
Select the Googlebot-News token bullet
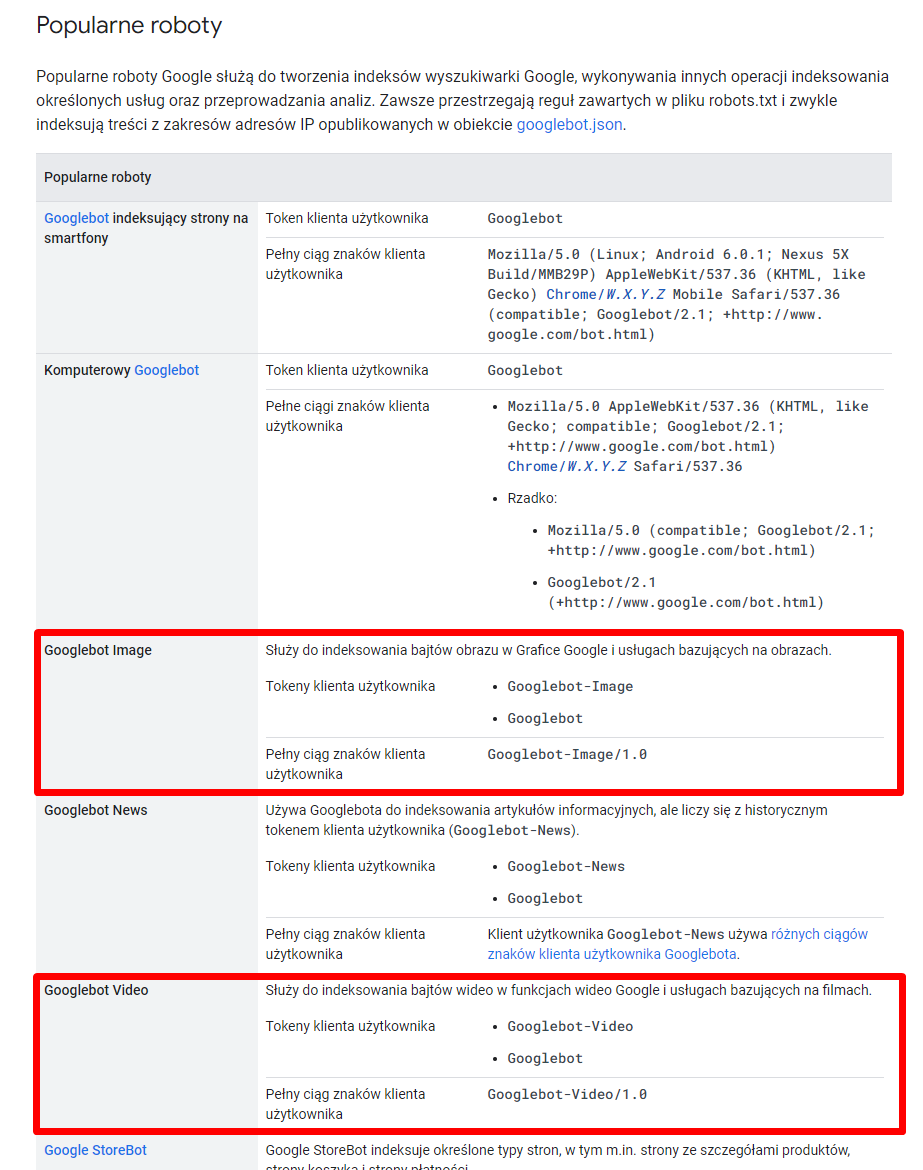pyautogui.click(x=566, y=866)
